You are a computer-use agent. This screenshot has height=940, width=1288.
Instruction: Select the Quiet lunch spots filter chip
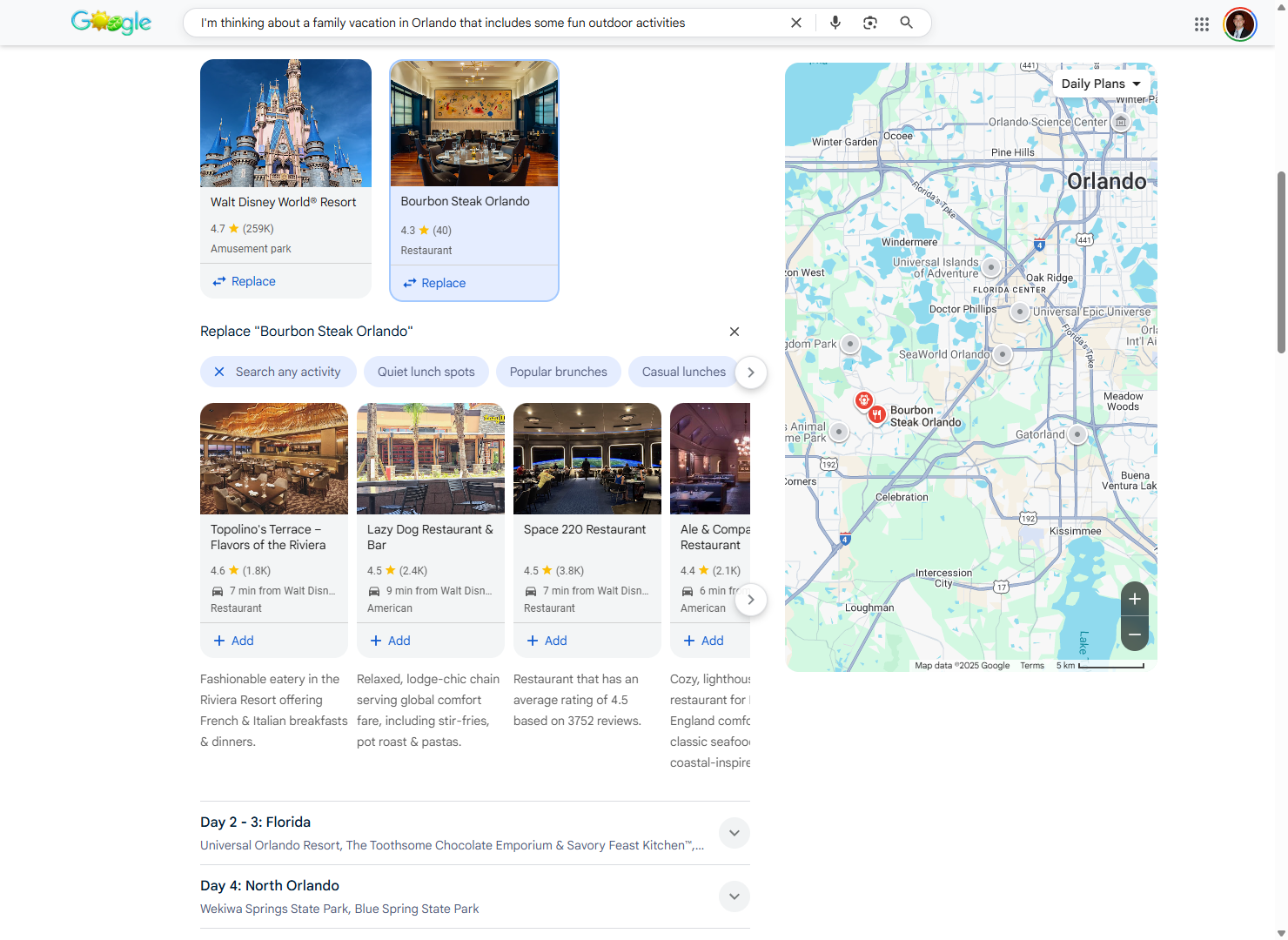pyautogui.click(x=426, y=372)
